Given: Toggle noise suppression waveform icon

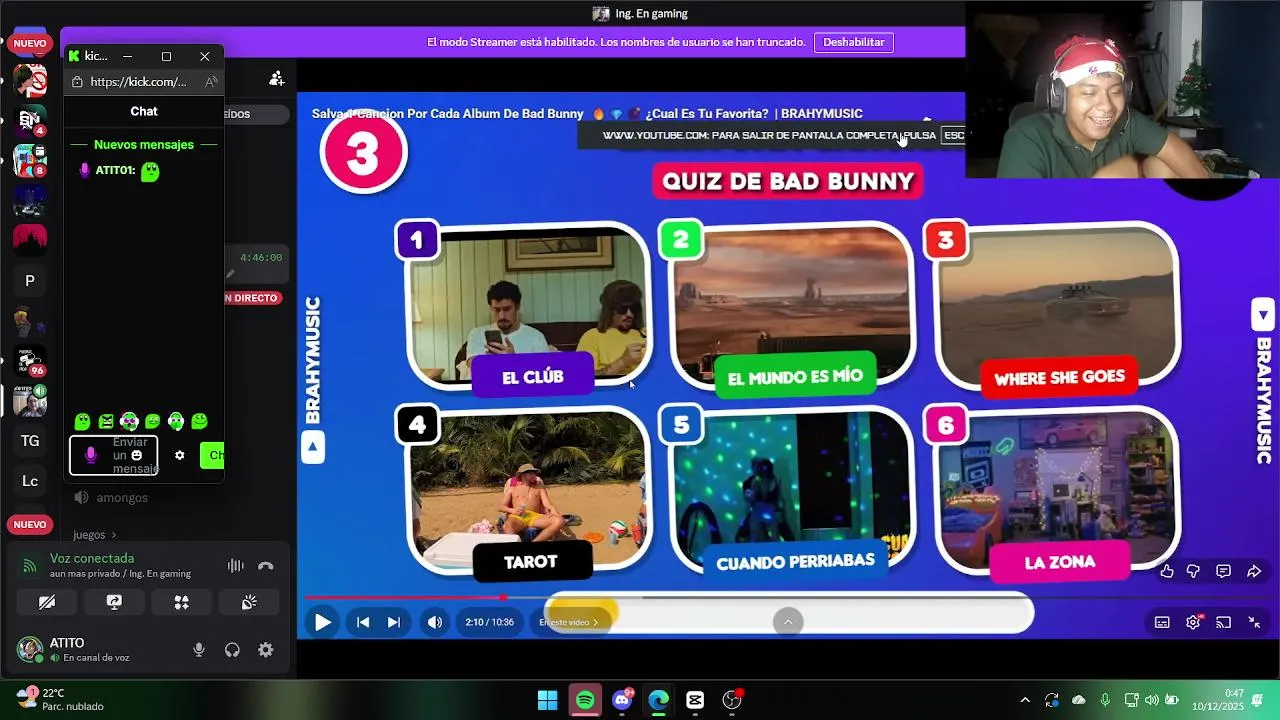Looking at the screenshot, I should [x=235, y=566].
